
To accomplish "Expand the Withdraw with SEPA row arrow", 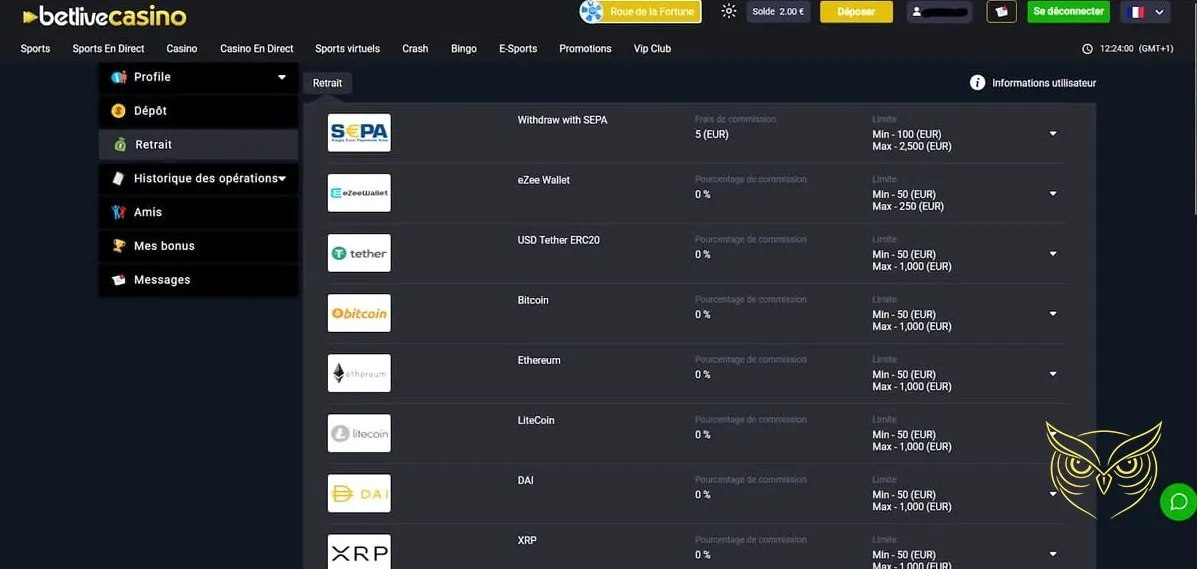I will pos(1053,134).
